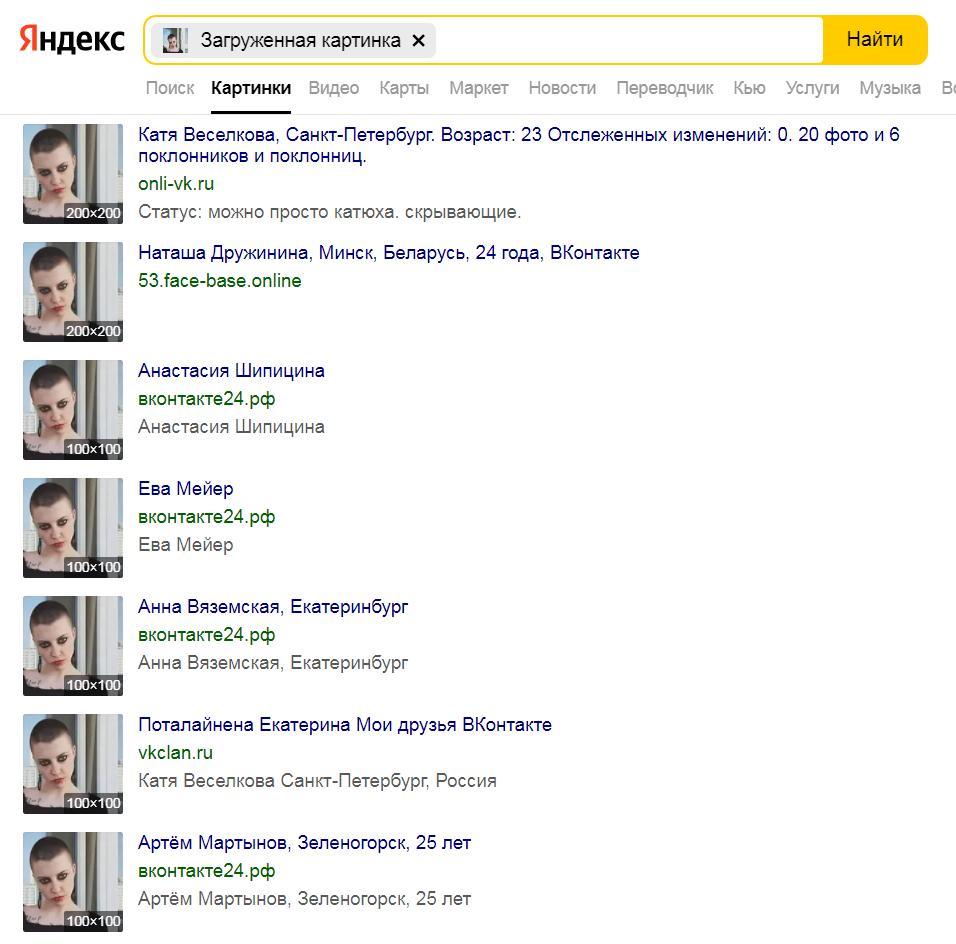Image resolution: width=956 pixels, height=944 pixels.
Task: Click the Загруженная картинка label
Action: 301,41
